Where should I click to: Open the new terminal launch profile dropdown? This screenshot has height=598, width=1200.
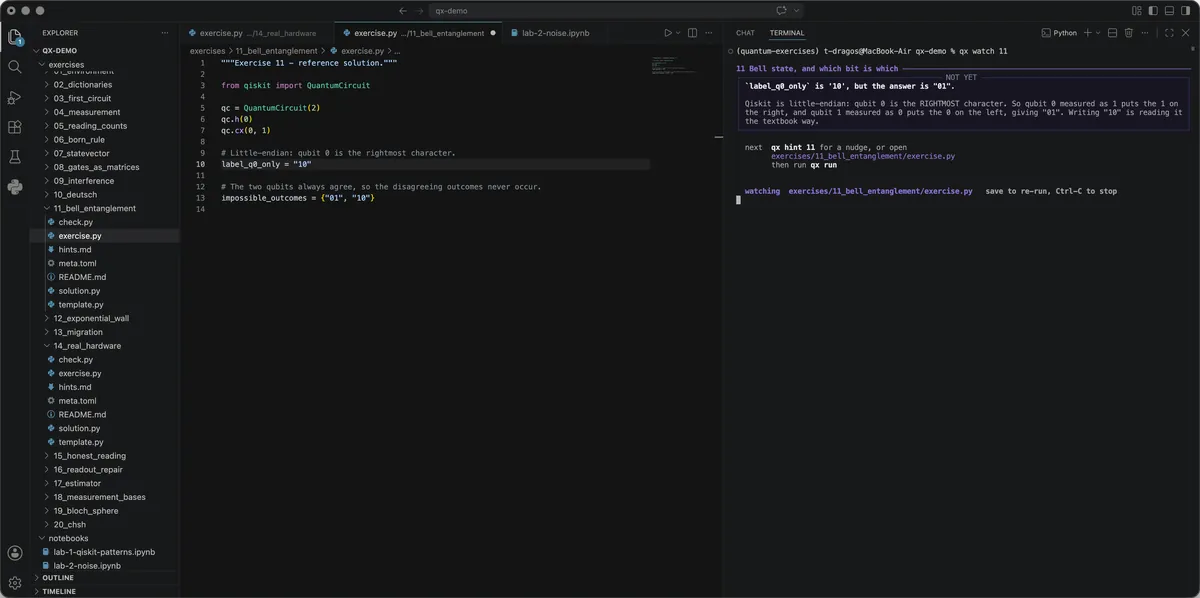pyautogui.click(x=1098, y=33)
